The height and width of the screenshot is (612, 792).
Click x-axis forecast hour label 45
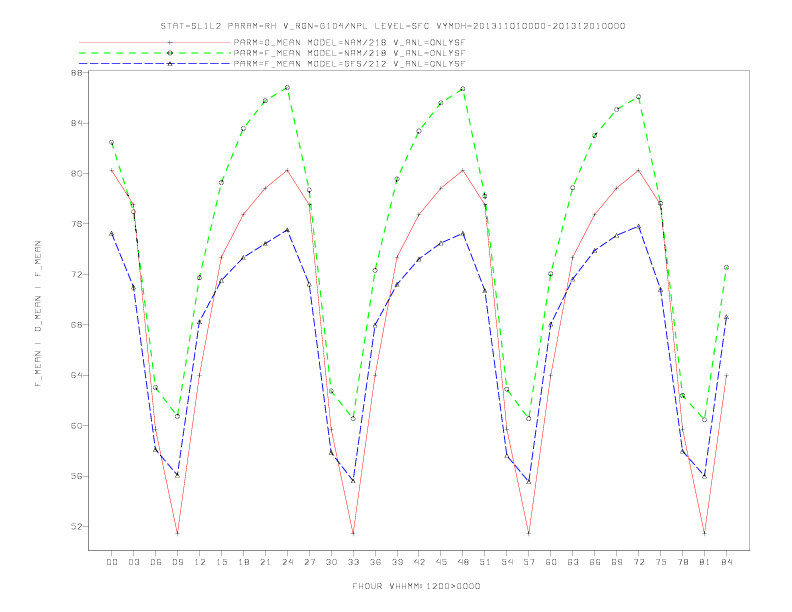coord(441,562)
